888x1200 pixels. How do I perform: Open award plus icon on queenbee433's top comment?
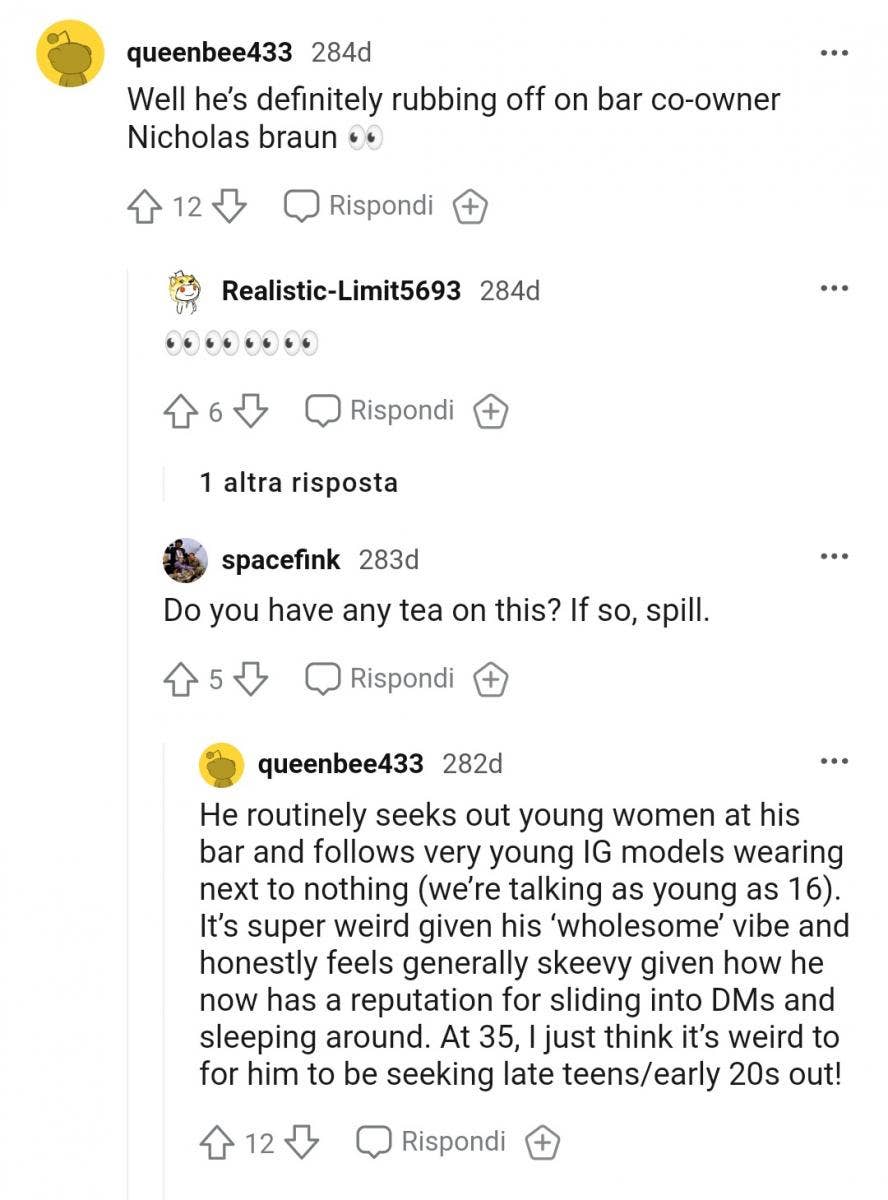(470, 207)
